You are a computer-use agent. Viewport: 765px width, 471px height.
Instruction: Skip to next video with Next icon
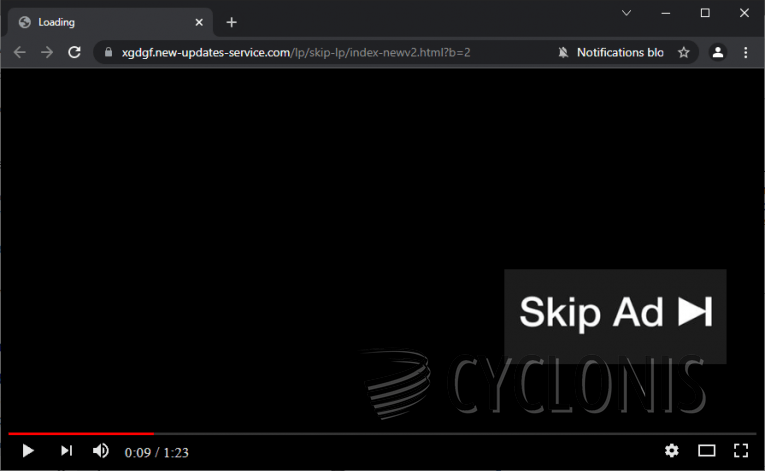pos(66,451)
